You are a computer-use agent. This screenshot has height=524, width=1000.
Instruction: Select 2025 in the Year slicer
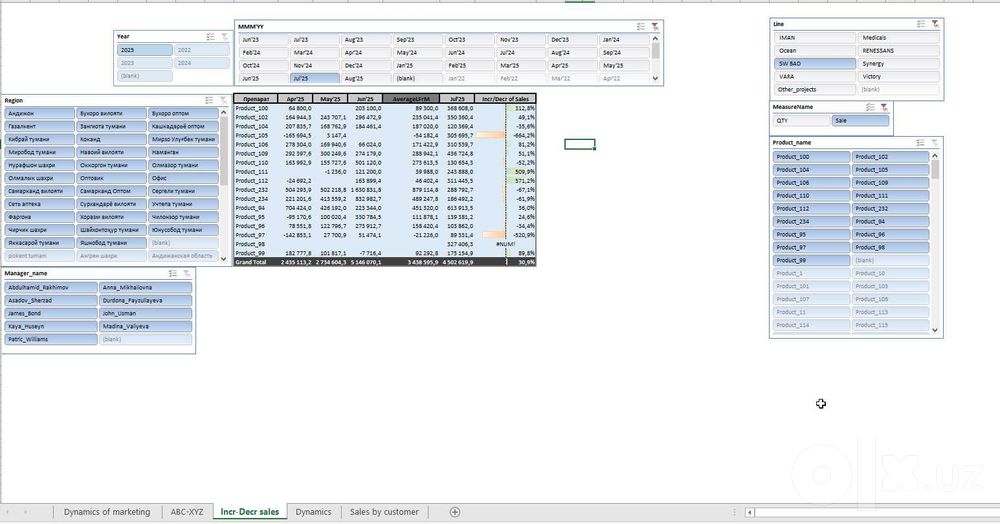pos(145,50)
